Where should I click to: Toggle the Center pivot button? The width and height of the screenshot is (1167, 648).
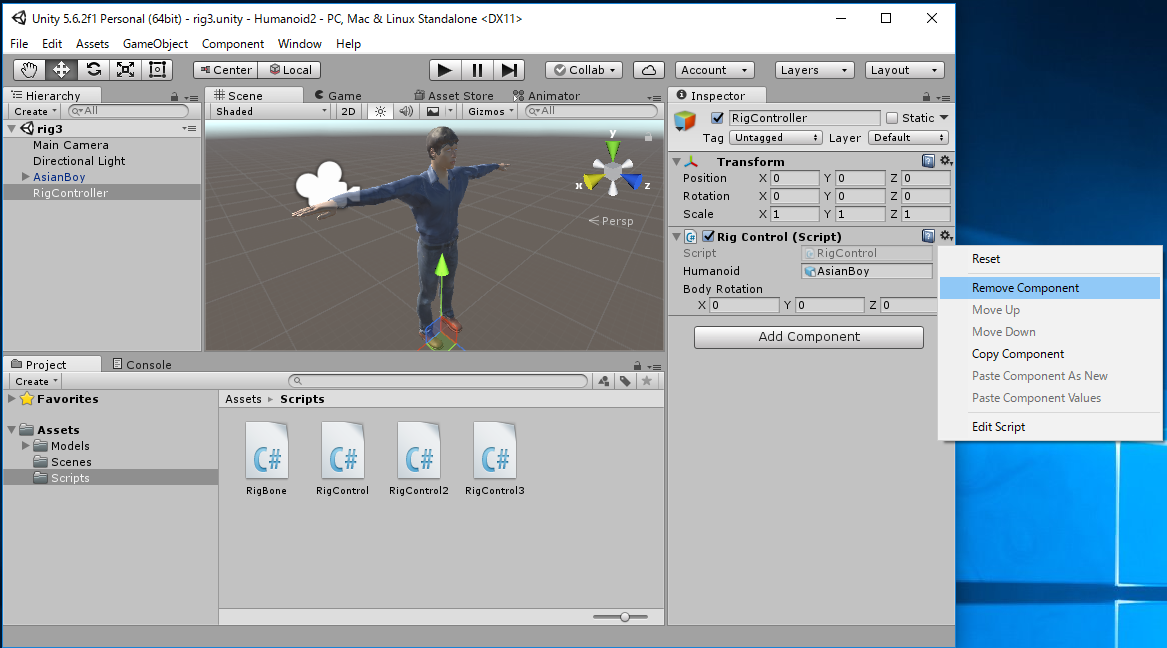pos(225,70)
